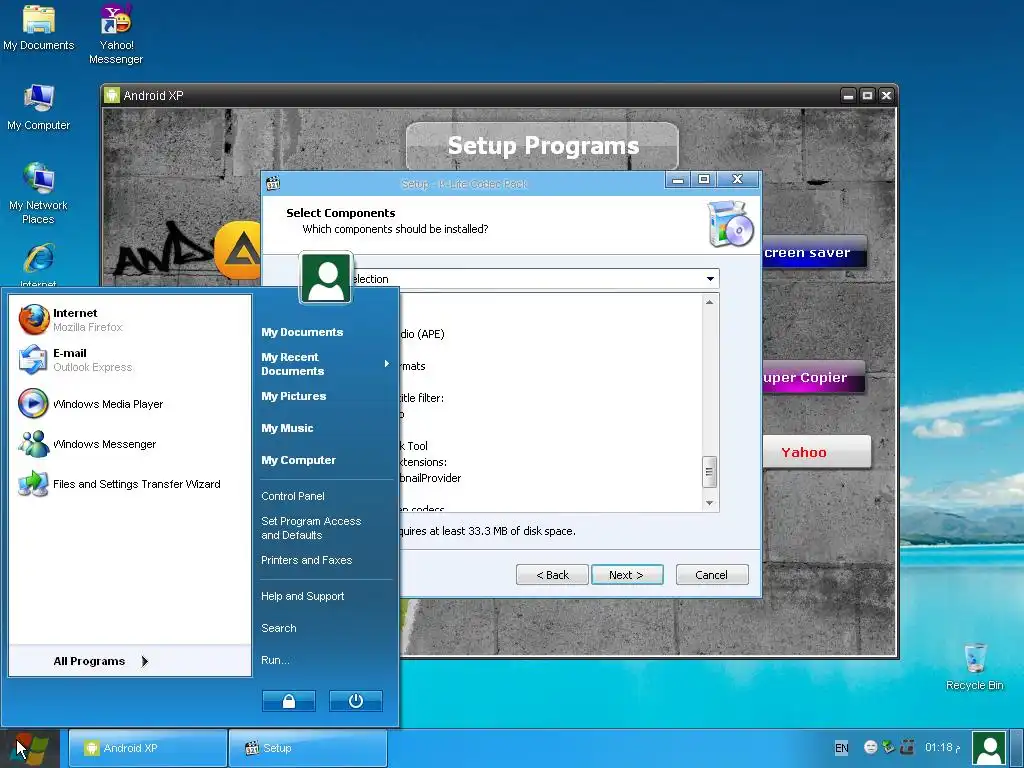The width and height of the screenshot is (1024, 768).
Task: Open My Music in Start menu
Action: point(287,428)
